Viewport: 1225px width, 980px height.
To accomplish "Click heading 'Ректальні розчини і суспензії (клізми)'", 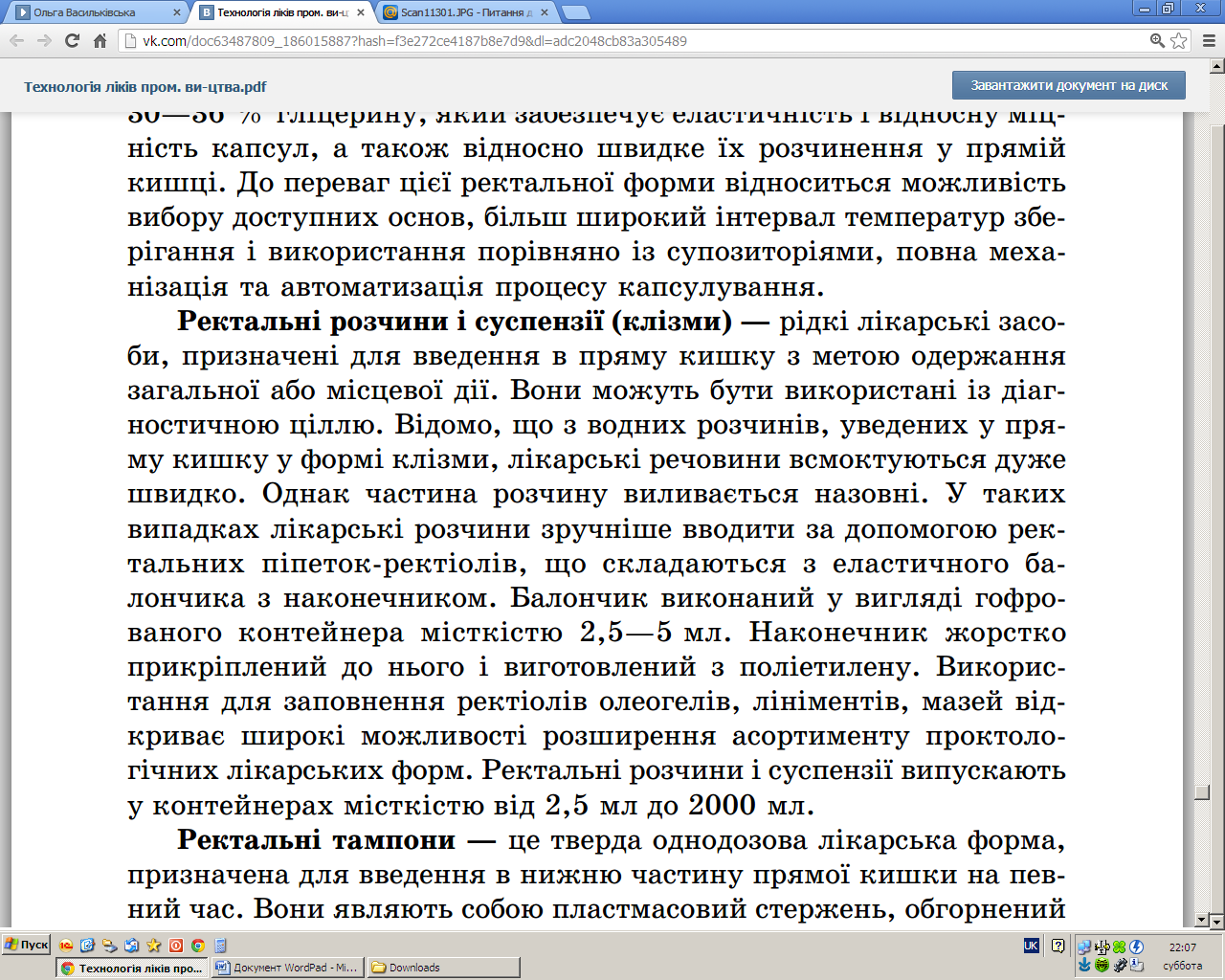I will point(455,321).
